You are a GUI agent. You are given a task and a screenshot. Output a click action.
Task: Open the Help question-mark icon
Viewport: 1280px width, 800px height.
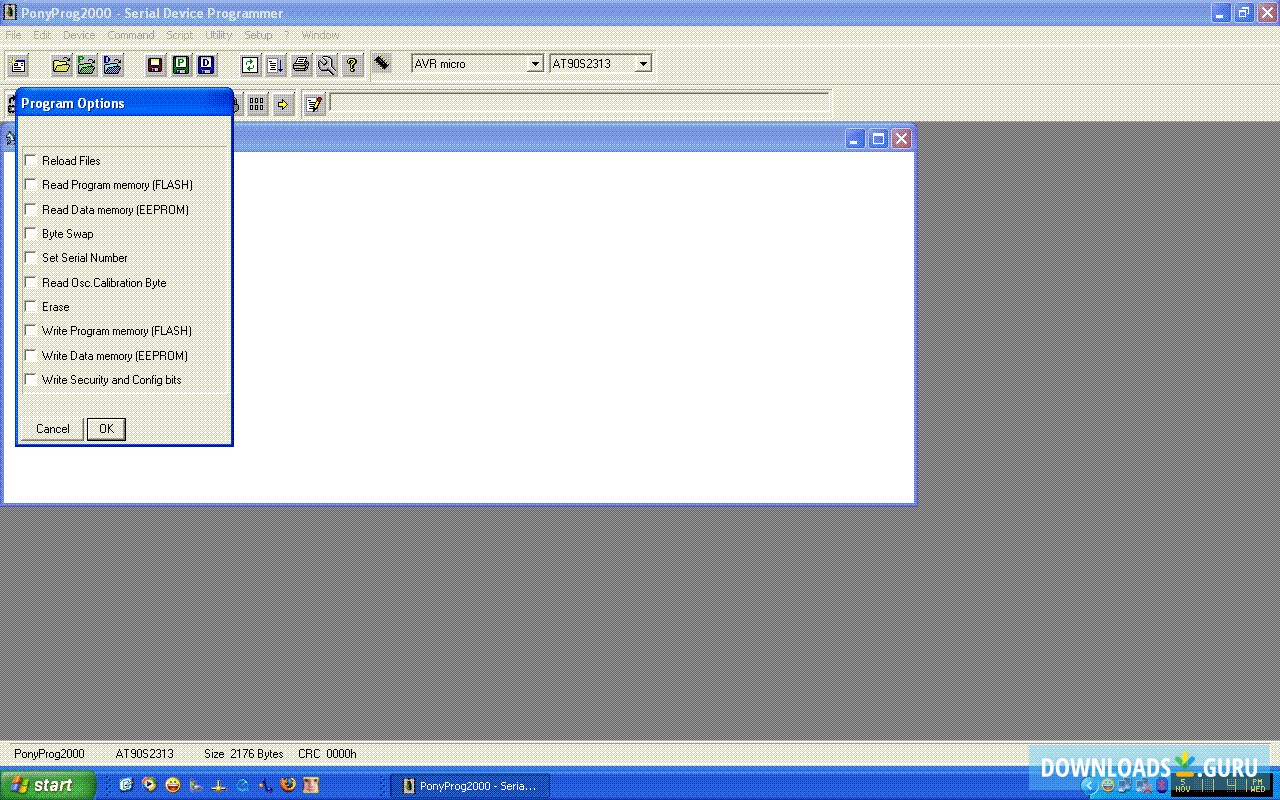pyautogui.click(x=352, y=64)
